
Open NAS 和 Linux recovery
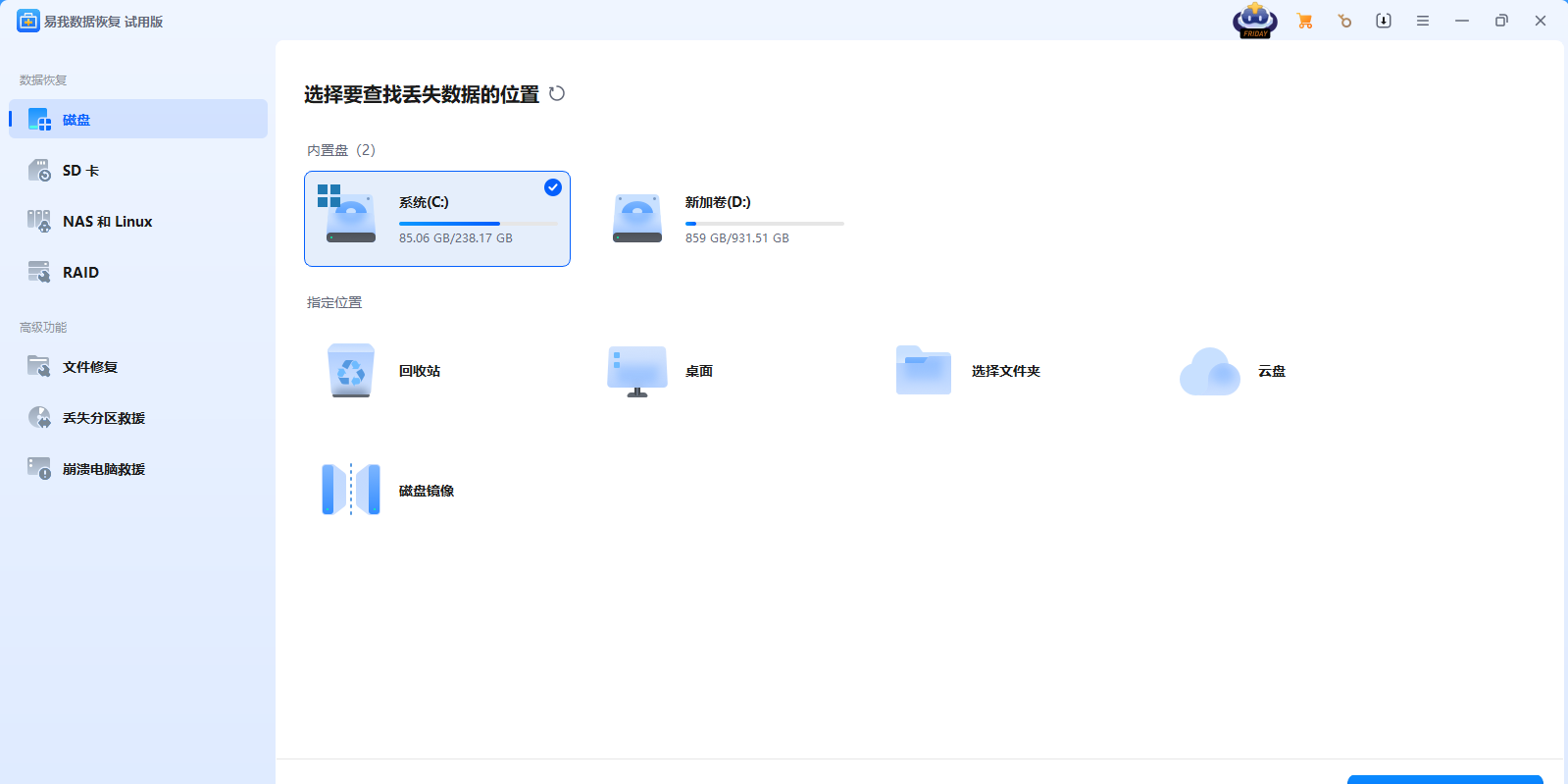(x=138, y=221)
